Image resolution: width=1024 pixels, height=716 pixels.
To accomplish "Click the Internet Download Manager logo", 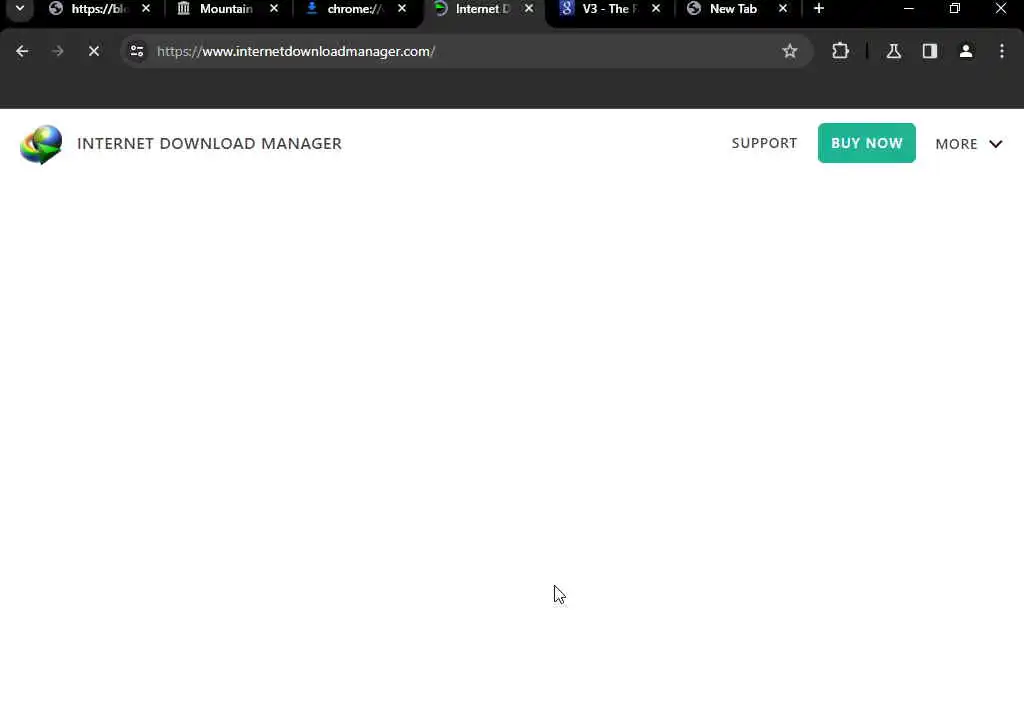I will (41, 144).
